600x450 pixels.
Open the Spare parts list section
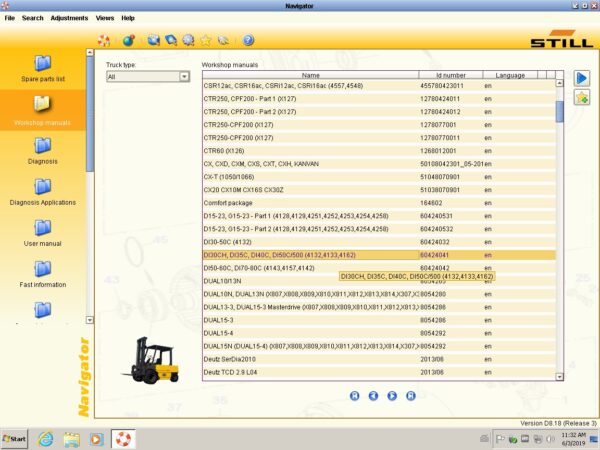click(x=43, y=69)
